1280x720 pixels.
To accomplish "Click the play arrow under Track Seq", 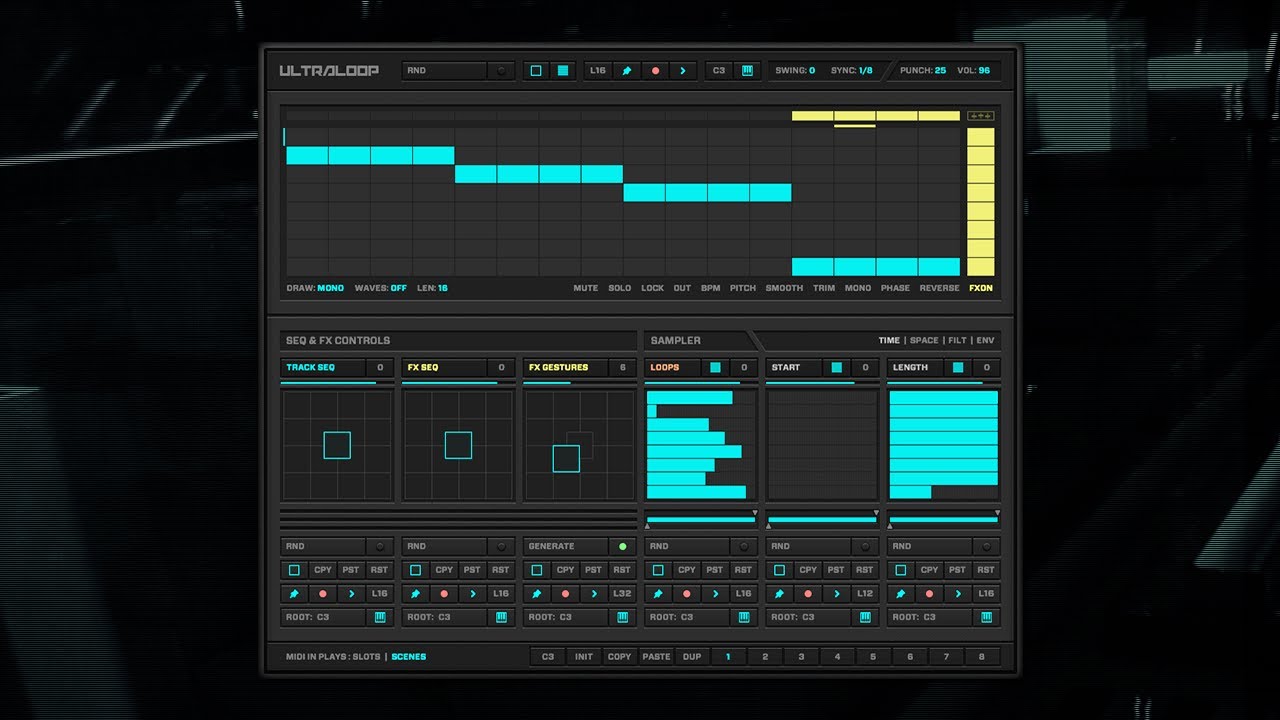I will click(x=351, y=593).
